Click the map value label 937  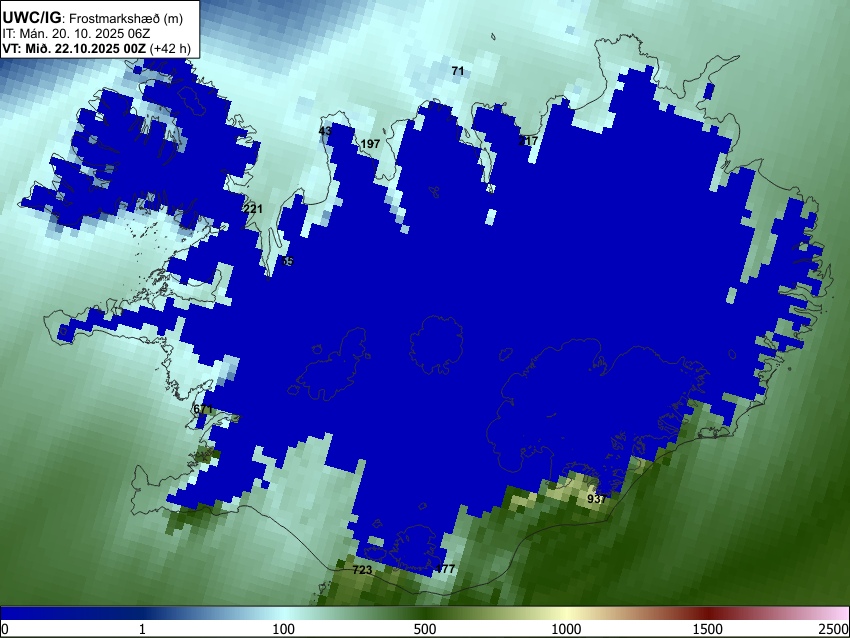tap(597, 499)
